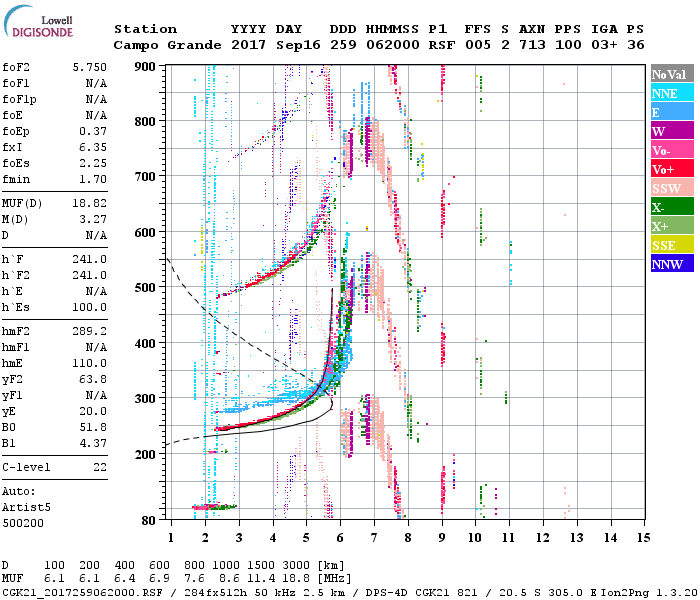Screen dimensions: 700x600
Task: Click the foEs value 2.25
Action: 93,163
